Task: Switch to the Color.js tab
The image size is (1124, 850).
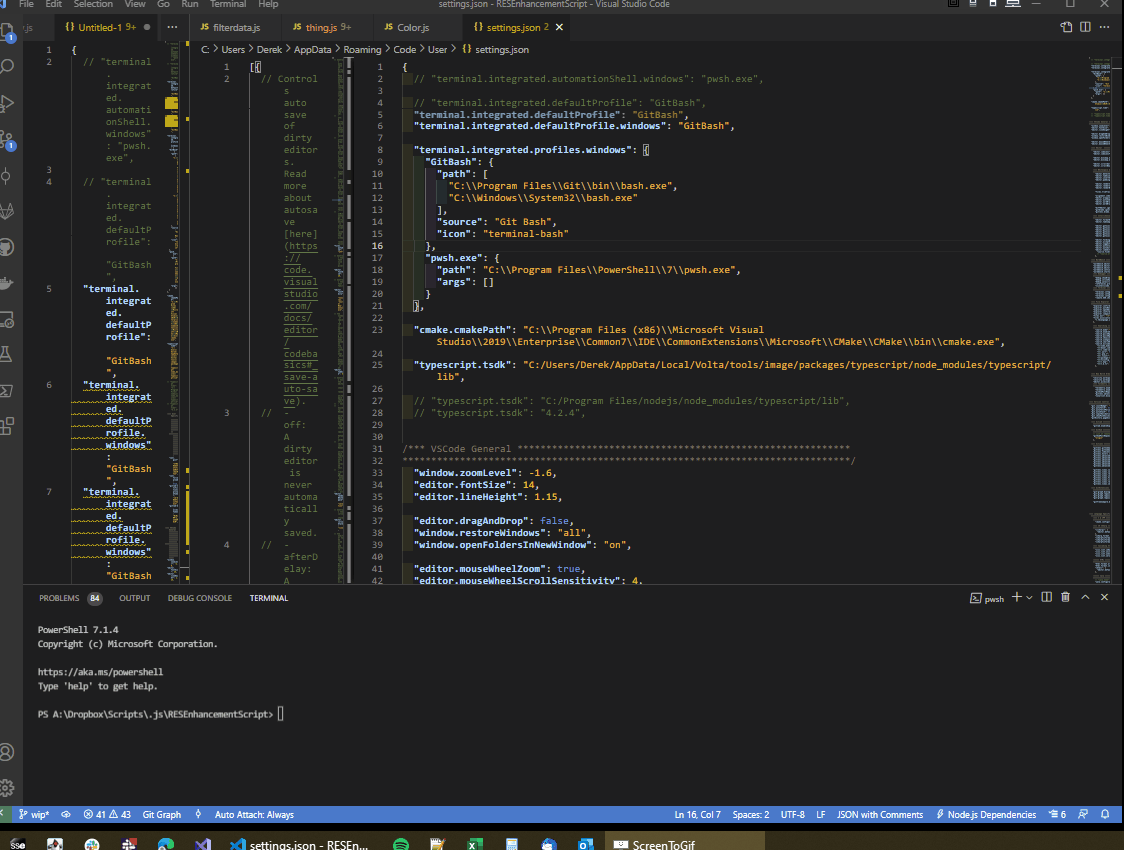Action: pyautogui.click(x=409, y=28)
